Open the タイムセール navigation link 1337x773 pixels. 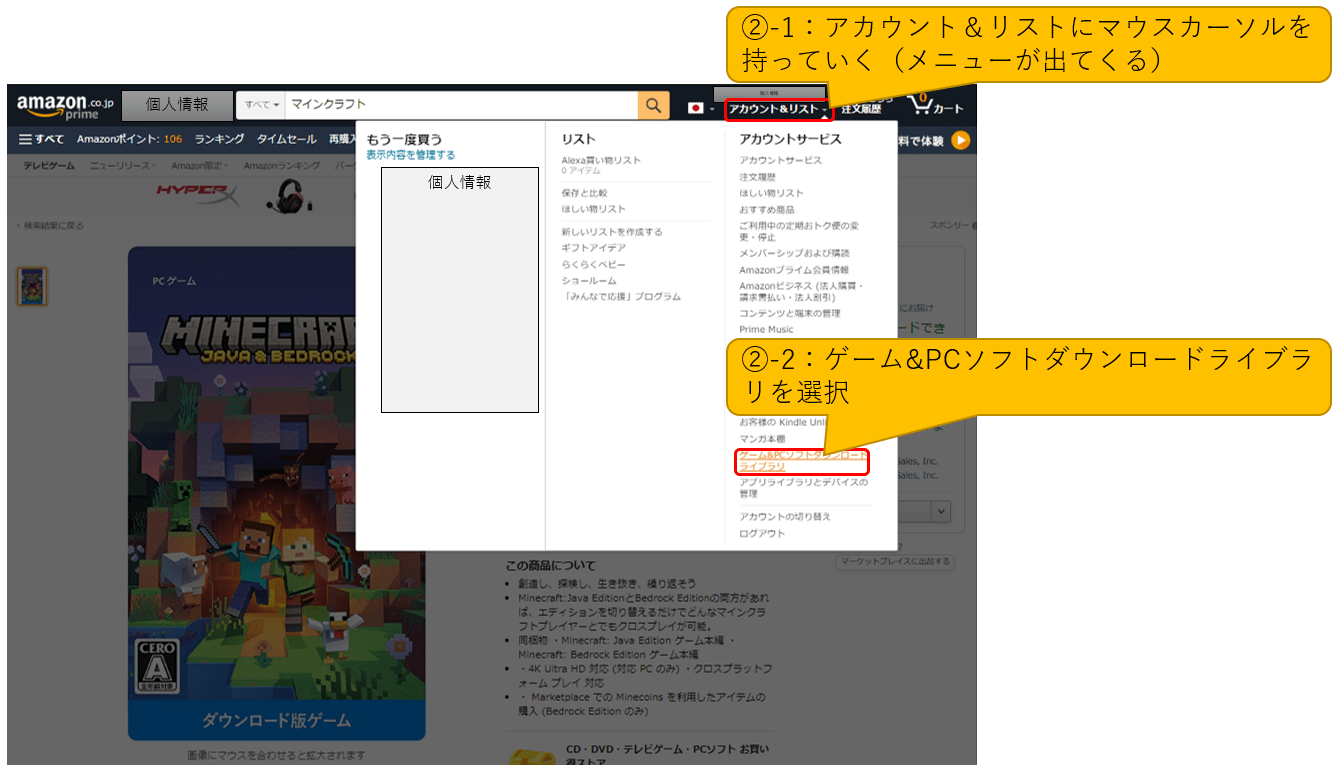coord(286,140)
